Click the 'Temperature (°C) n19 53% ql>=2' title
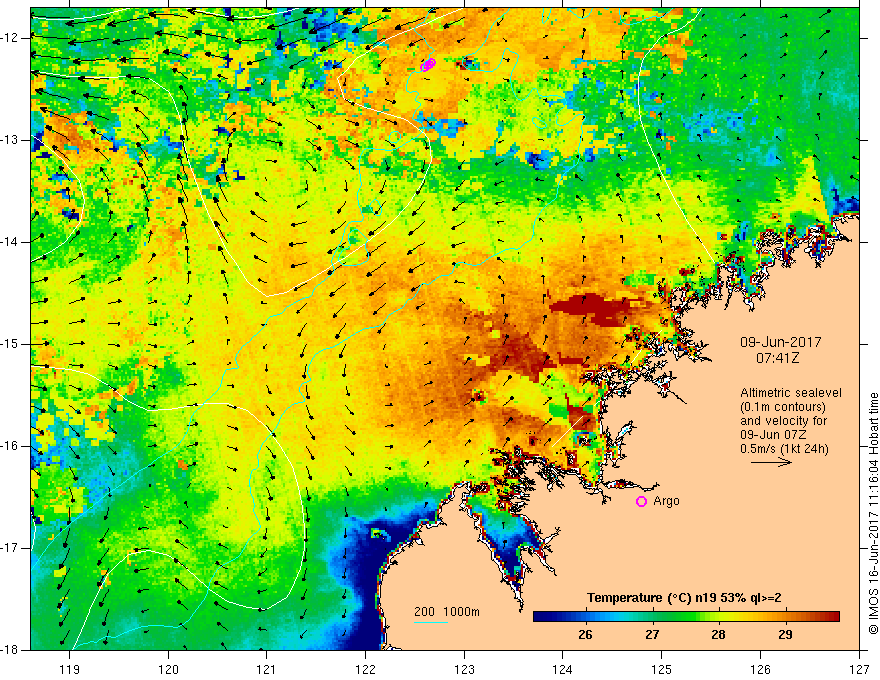The height and width of the screenshot is (680, 880). click(x=684, y=598)
